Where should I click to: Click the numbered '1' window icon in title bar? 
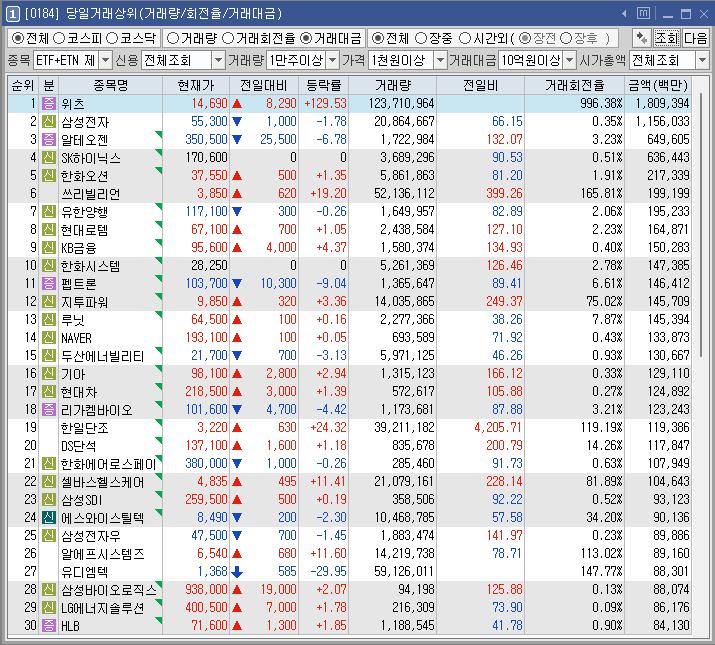click(x=12, y=14)
